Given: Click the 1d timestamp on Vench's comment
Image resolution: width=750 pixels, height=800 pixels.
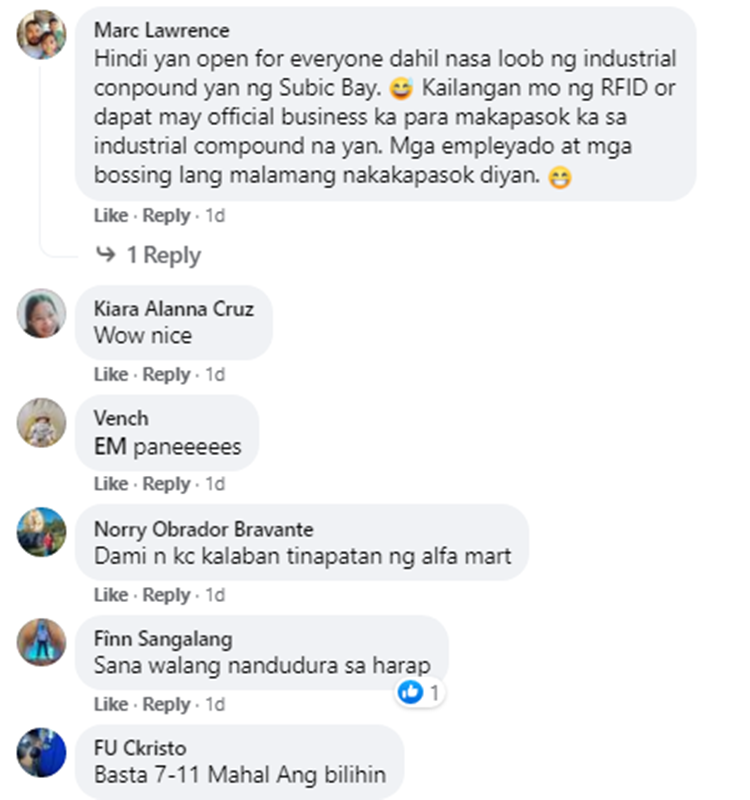Looking at the screenshot, I should [x=215, y=484].
